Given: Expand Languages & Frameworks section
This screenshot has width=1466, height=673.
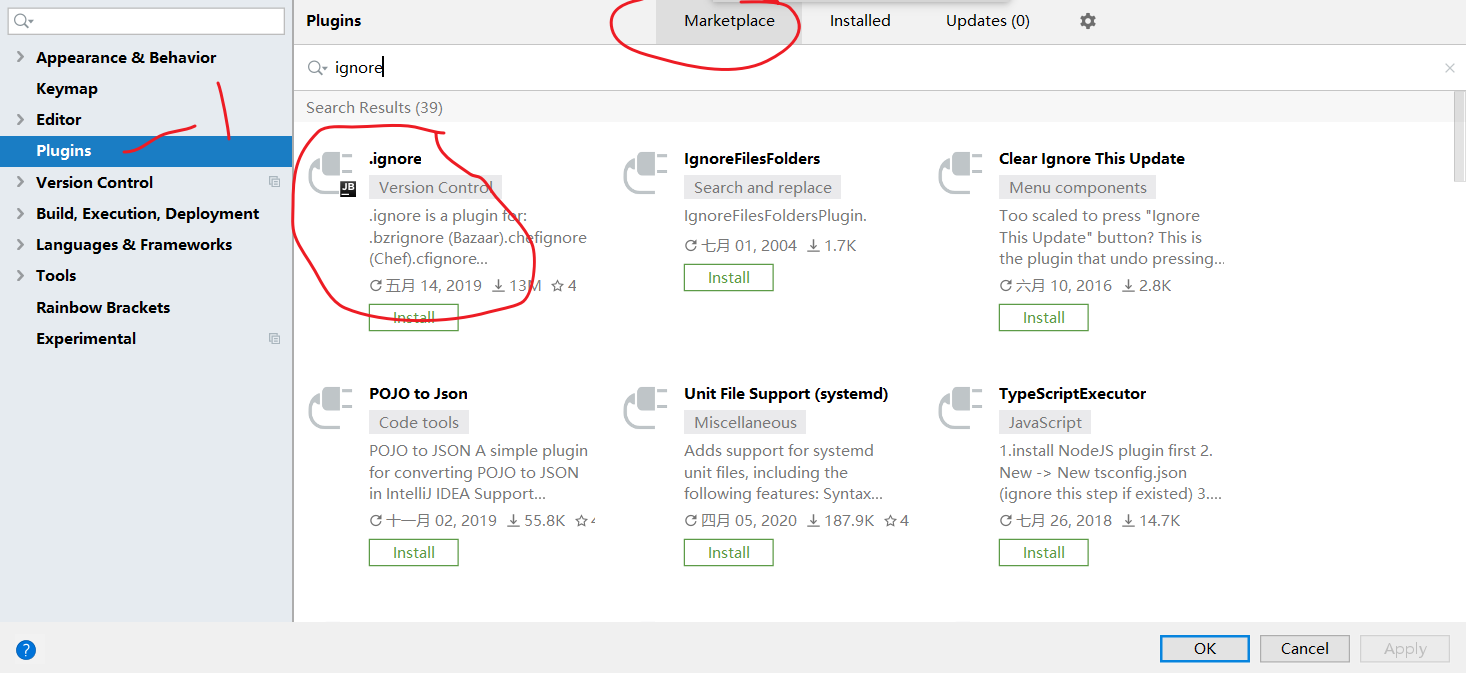Looking at the screenshot, I should click(x=20, y=244).
